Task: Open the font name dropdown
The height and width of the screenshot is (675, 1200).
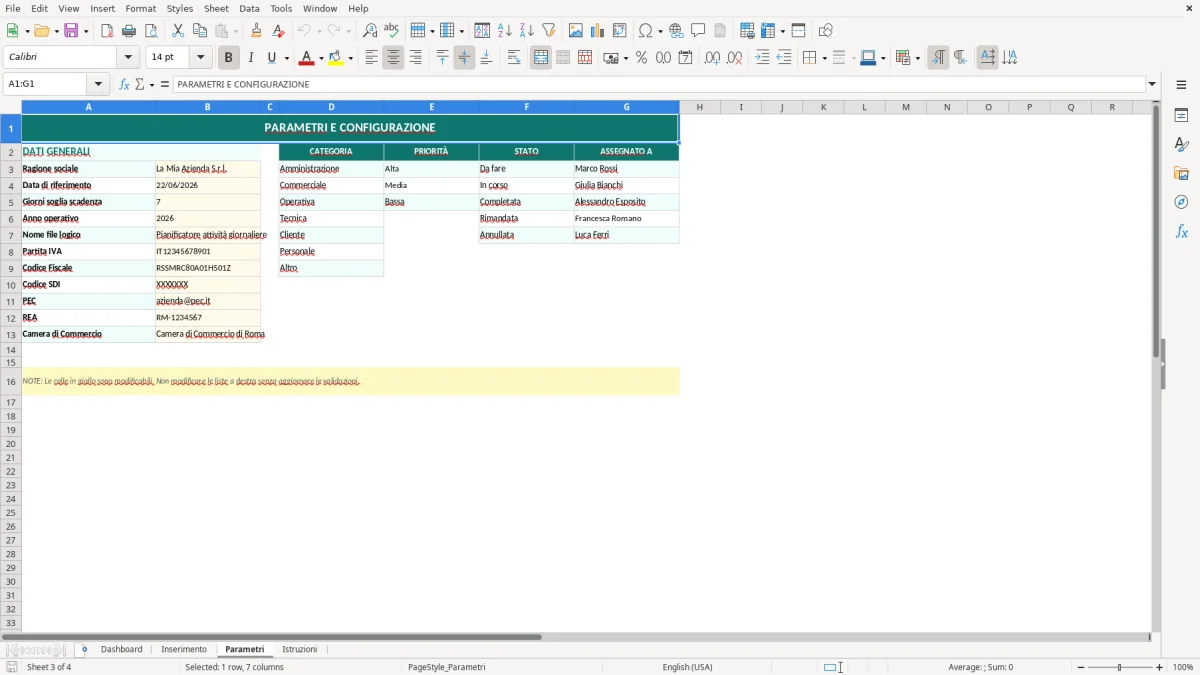Action: click(x=128, y=58)
